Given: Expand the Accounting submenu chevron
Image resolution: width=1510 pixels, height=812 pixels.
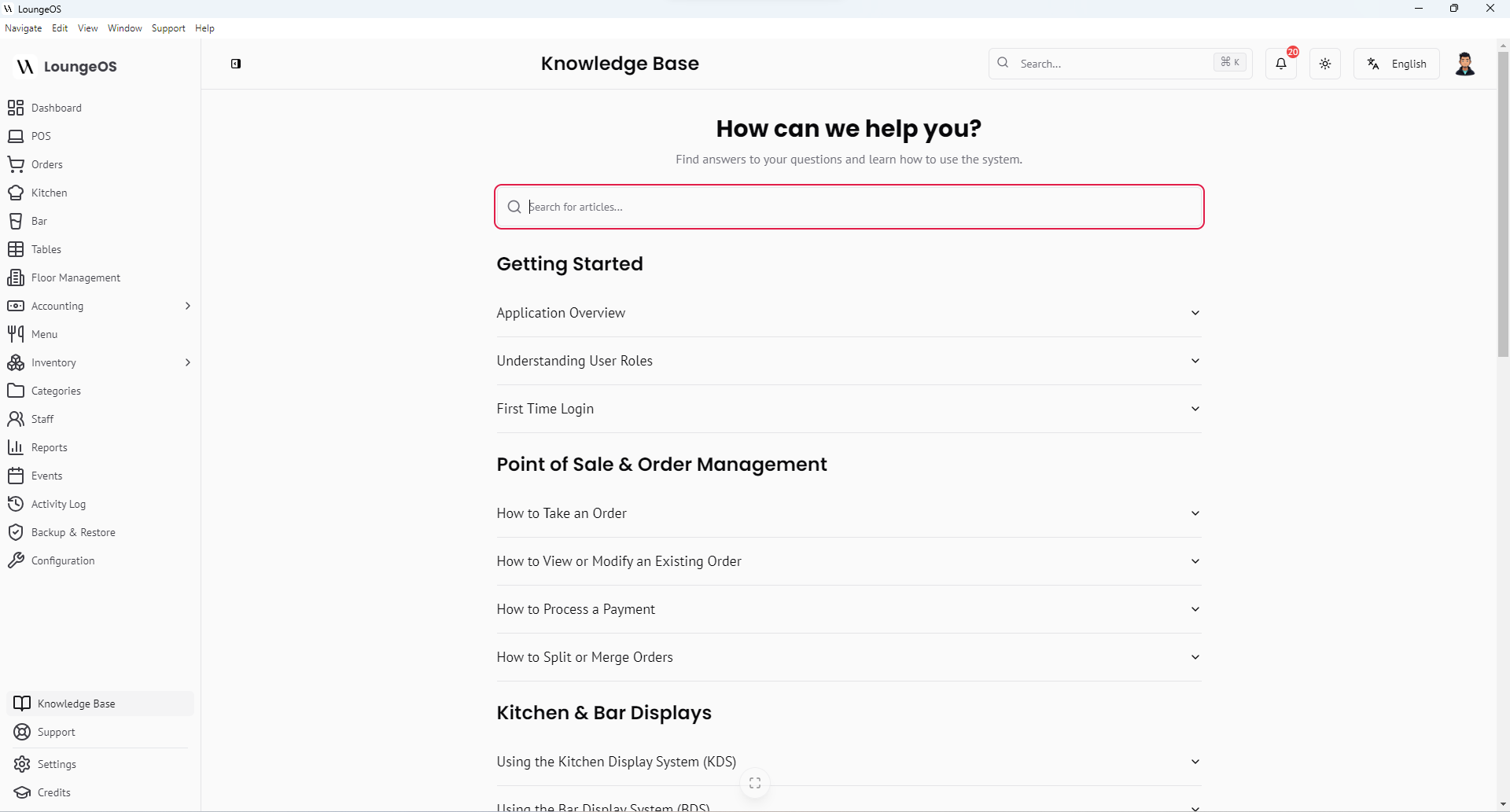Looking at the screenshot, I should pos(187,306).
